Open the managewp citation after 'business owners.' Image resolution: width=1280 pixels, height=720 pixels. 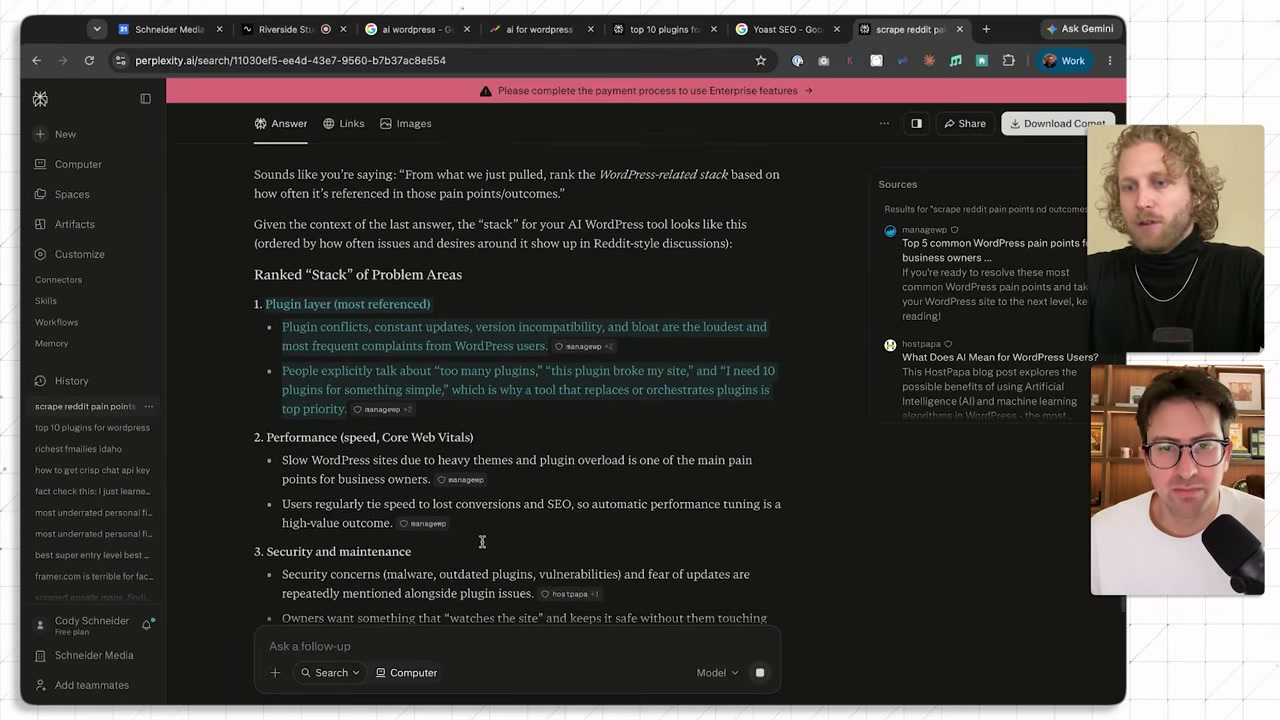point(461,480)
